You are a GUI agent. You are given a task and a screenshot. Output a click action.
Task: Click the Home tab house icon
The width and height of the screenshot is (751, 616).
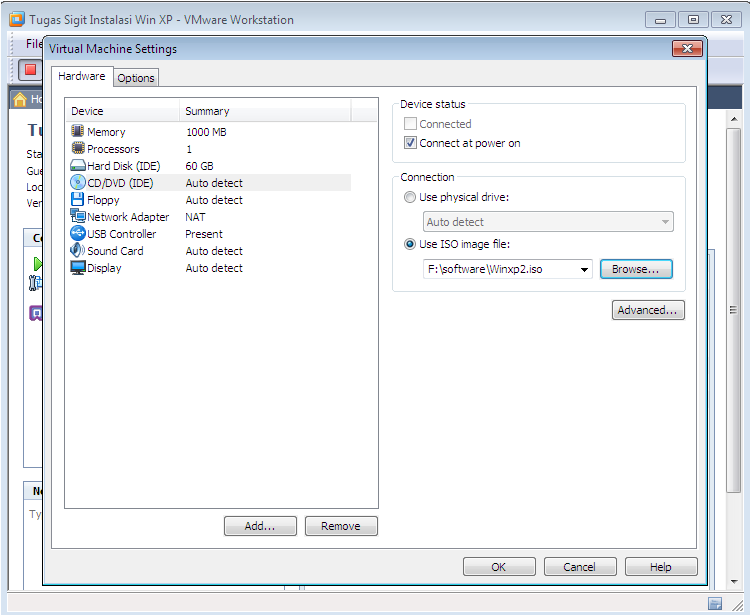(x=20, y=99)
